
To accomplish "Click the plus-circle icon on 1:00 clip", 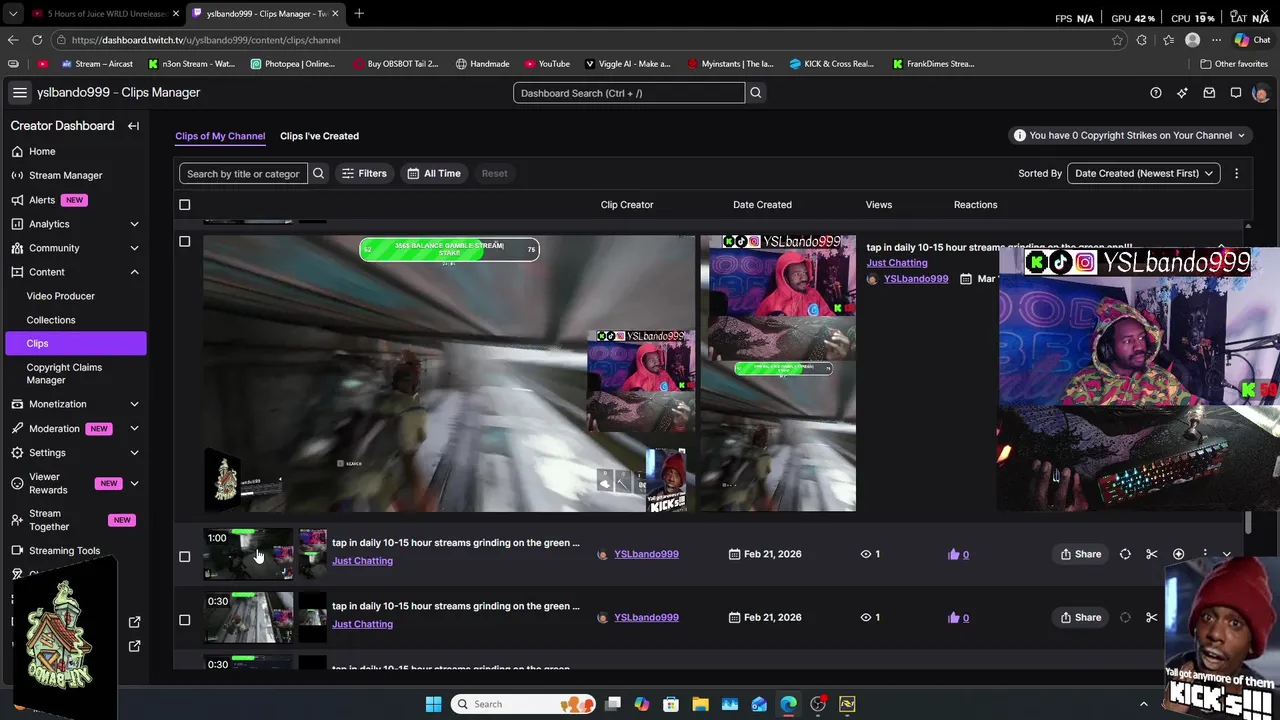I will (1178, 554).
